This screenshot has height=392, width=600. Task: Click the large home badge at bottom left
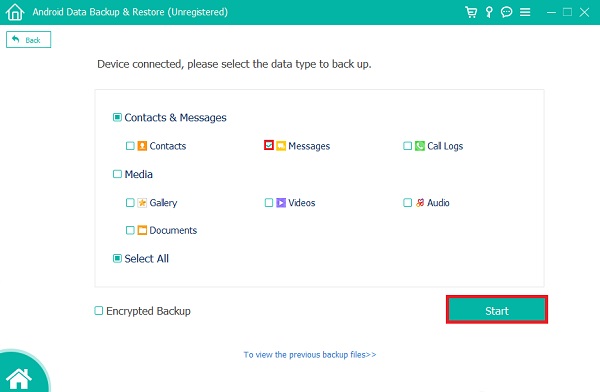click(x=19, y=377)
